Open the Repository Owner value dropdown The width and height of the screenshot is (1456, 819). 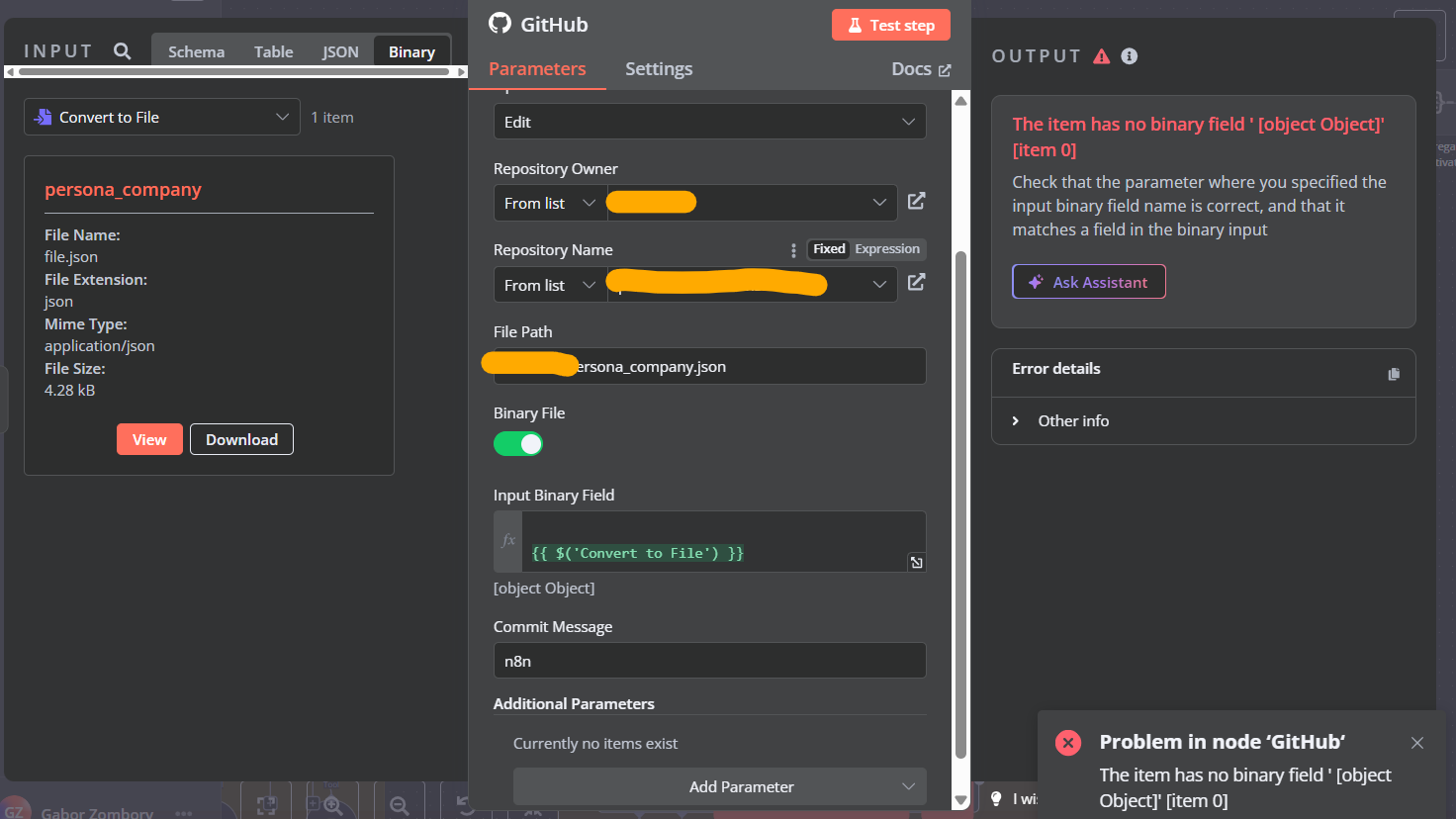point(752,203)
